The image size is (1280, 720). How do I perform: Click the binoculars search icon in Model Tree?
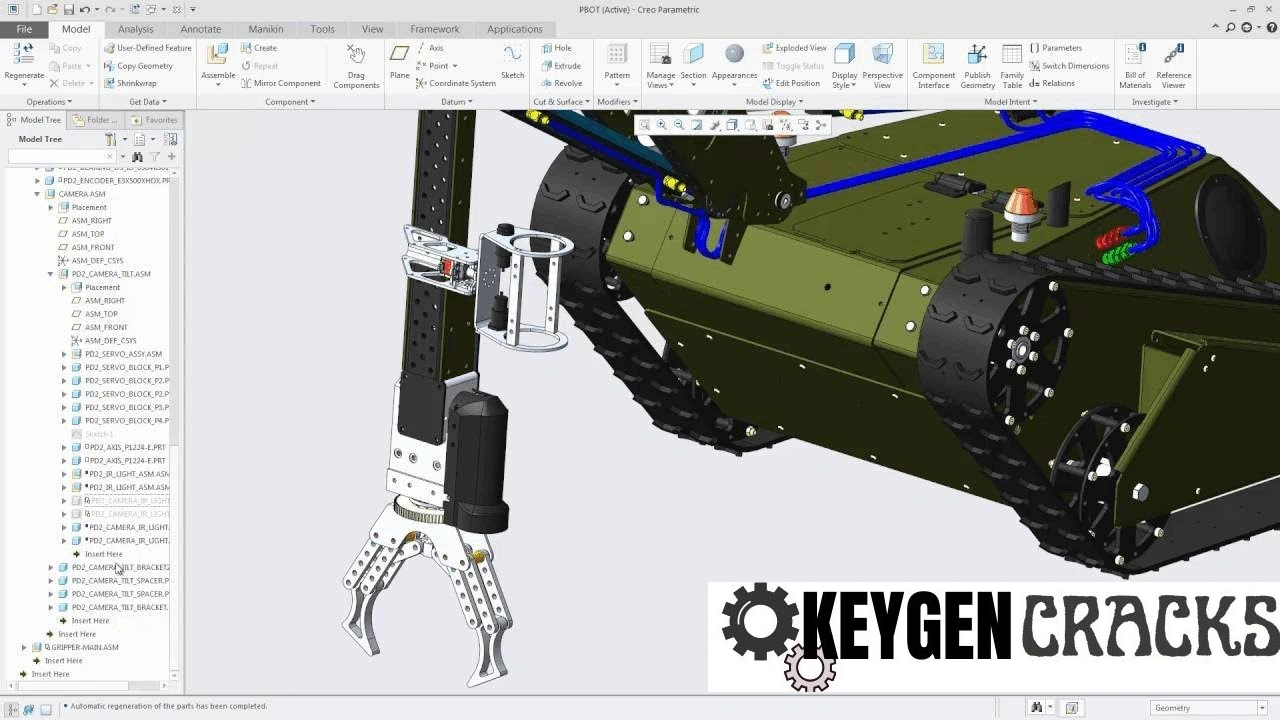(x=138, y=157)
